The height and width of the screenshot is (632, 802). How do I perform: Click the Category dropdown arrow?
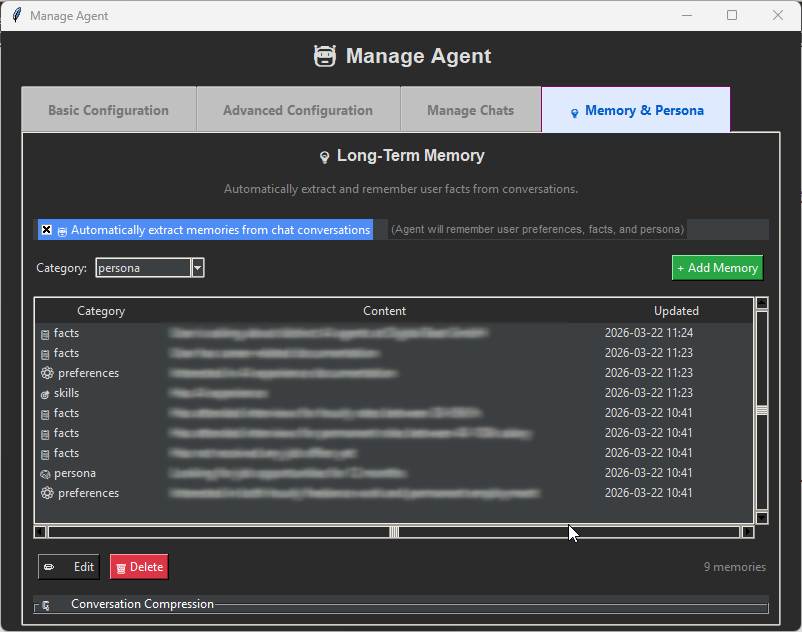[196, 267]
